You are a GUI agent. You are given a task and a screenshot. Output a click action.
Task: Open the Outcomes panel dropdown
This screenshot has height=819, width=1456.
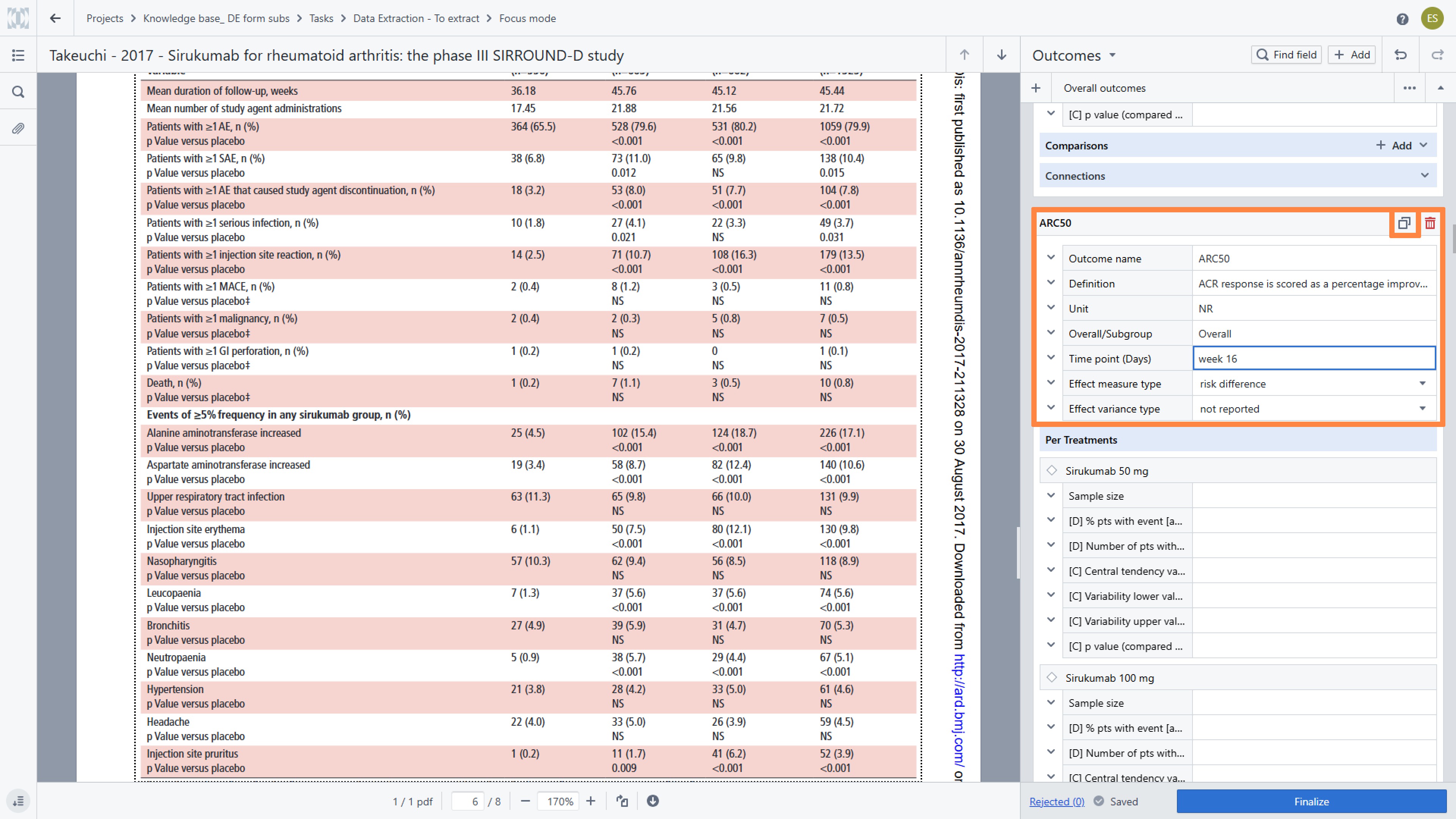pos(1112,55)
